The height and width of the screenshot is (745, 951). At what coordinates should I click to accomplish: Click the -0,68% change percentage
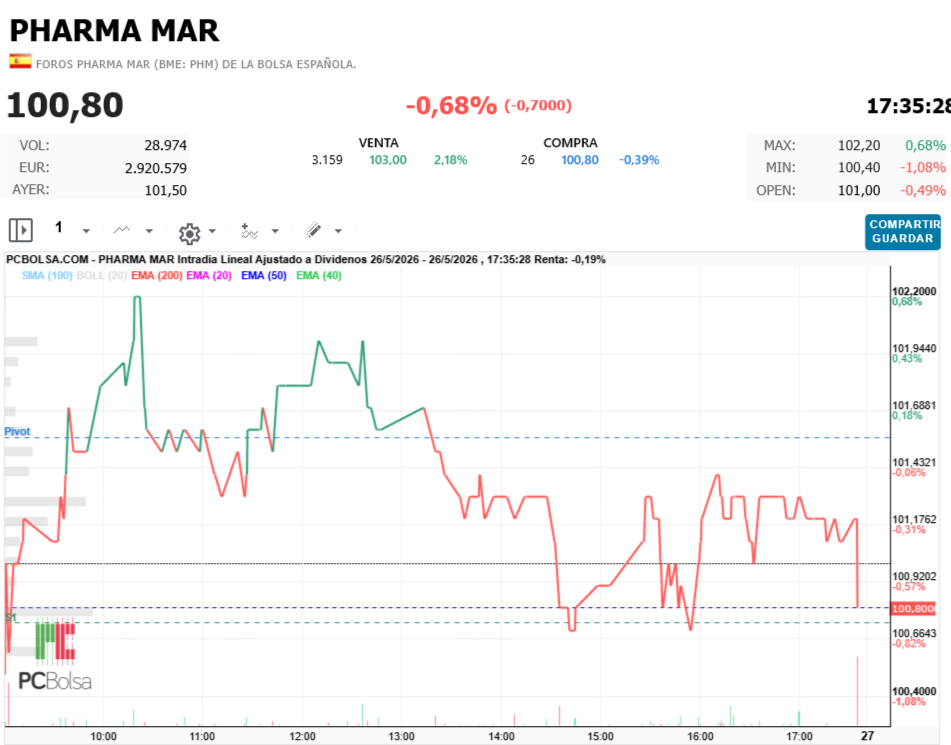tap(451, 106)
